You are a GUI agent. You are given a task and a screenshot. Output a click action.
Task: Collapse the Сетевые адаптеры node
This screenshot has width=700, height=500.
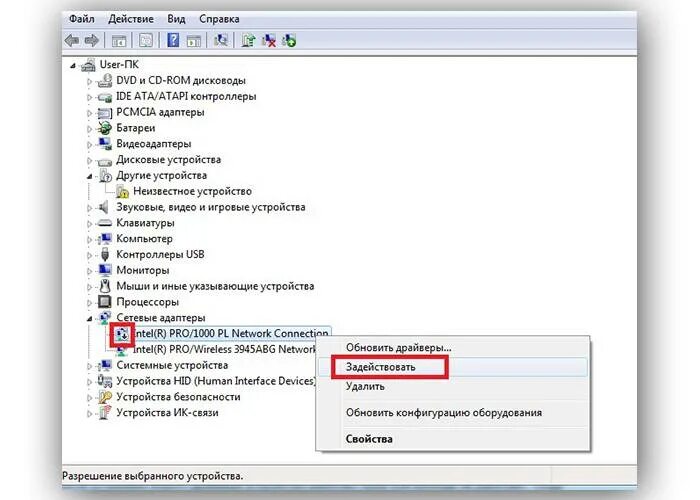click(89, 319)
